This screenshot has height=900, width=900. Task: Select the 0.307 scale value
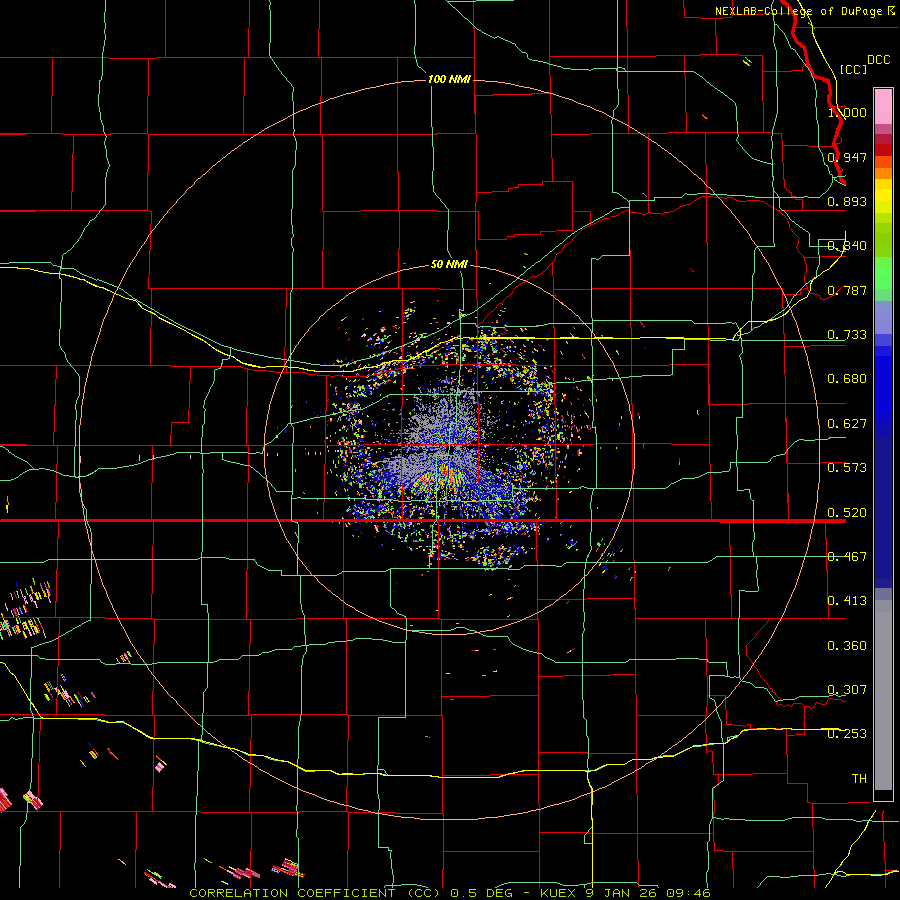[847, 689]
